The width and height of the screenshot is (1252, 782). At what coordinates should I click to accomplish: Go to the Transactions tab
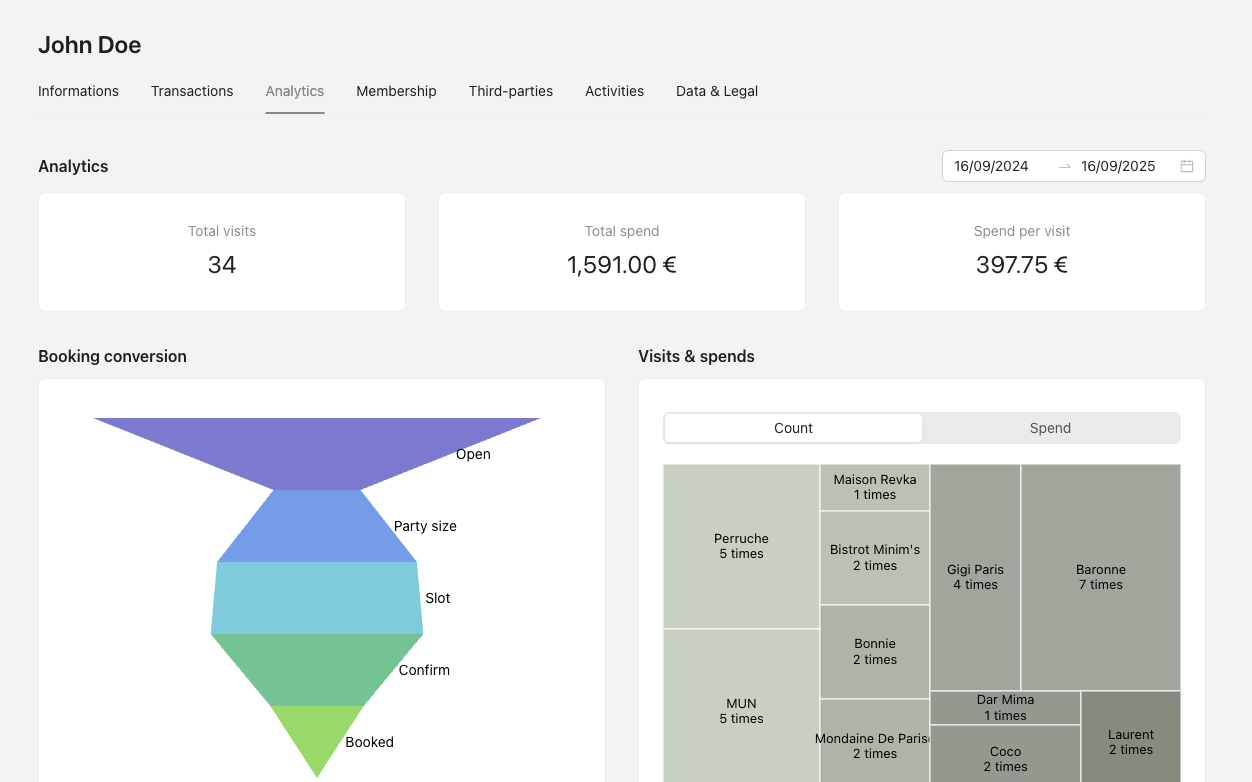(x=192, y=91)
